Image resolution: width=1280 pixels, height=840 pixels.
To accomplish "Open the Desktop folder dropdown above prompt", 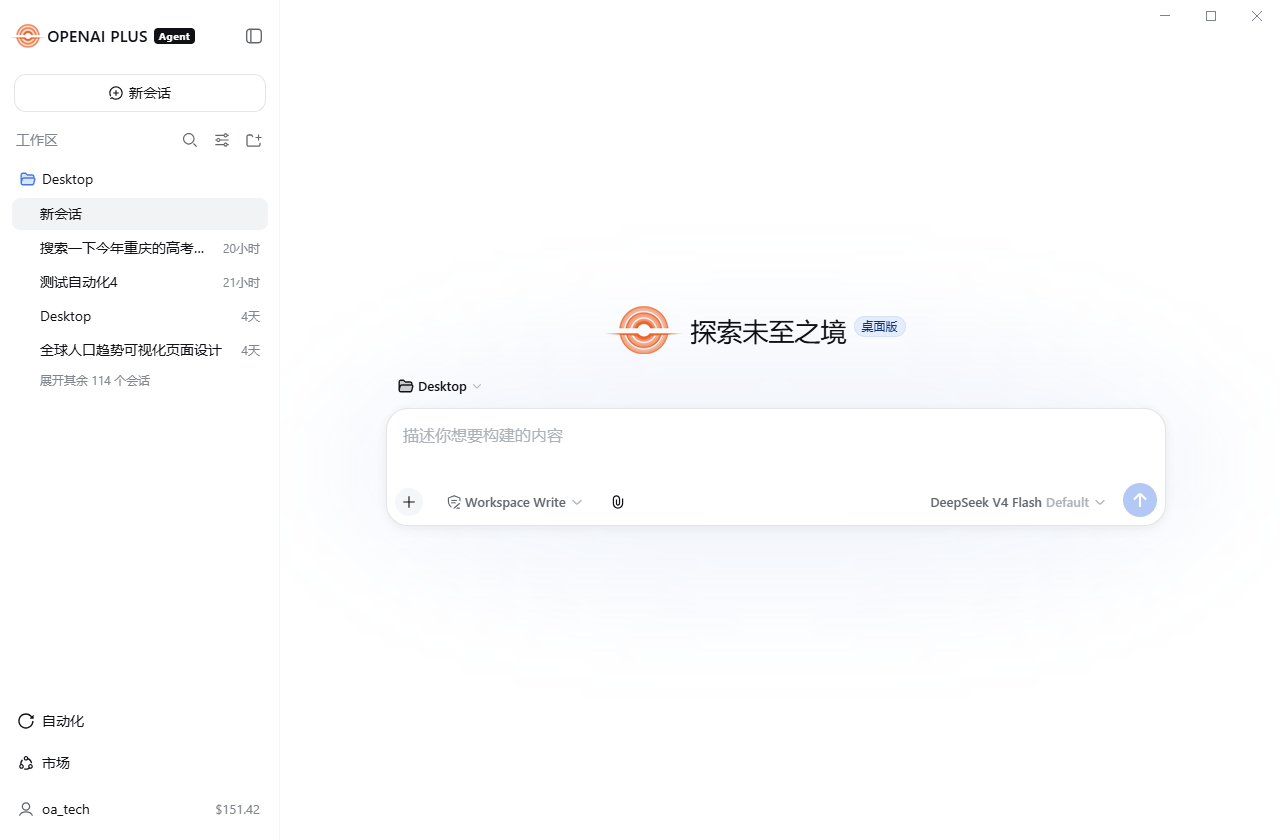I will click(440, 386).
